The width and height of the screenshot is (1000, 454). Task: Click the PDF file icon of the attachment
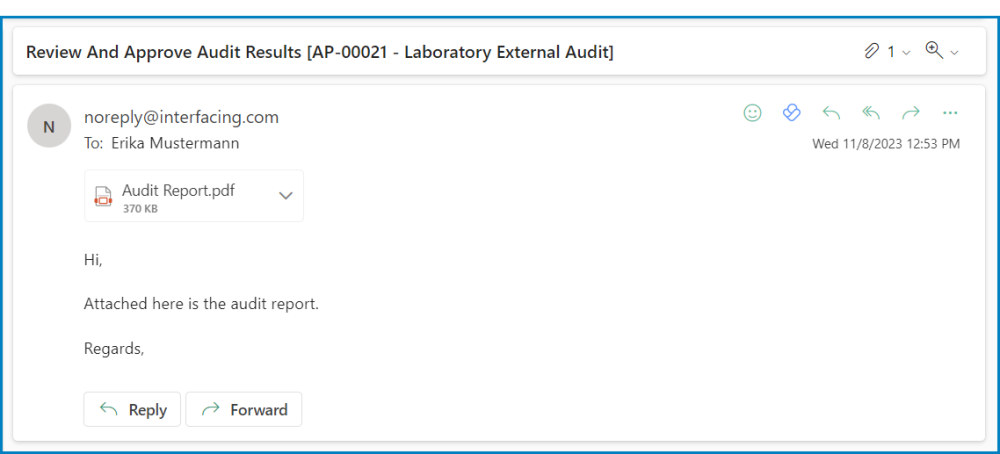click(103, 196)
